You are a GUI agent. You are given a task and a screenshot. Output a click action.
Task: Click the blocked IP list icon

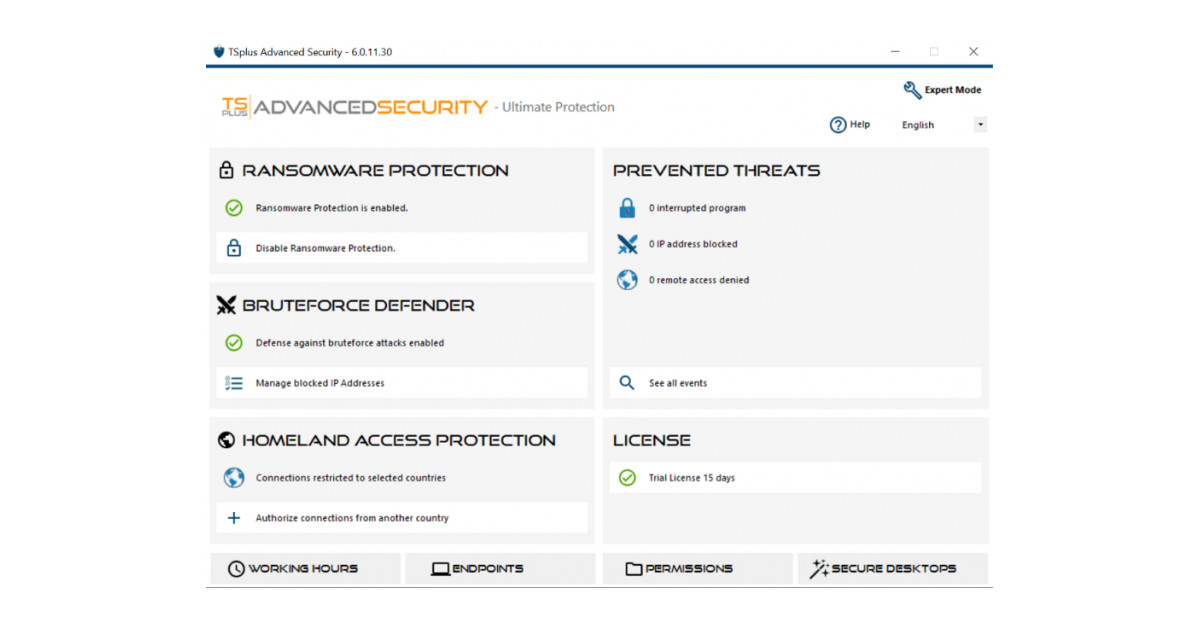pos(234,383)
